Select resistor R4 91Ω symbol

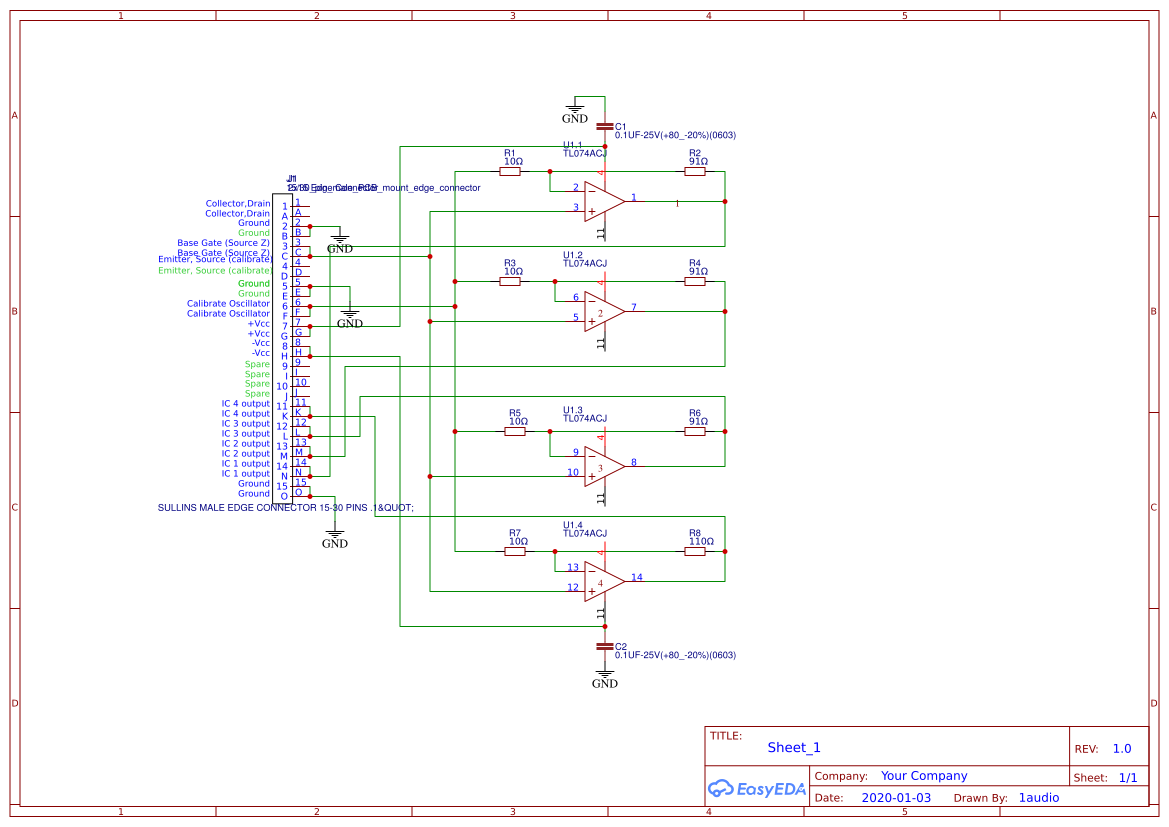[695, 281]
